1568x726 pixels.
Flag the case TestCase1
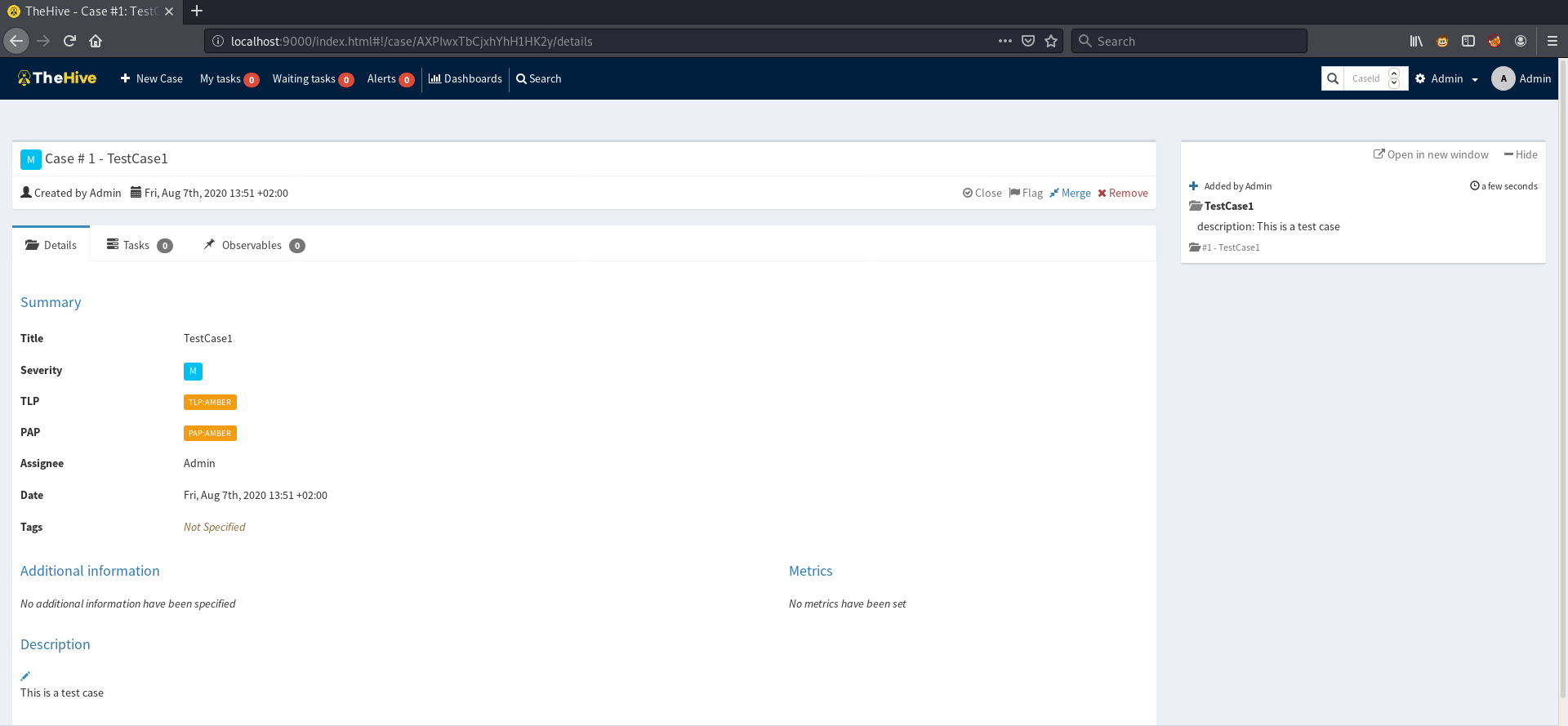click(1026, 194)
